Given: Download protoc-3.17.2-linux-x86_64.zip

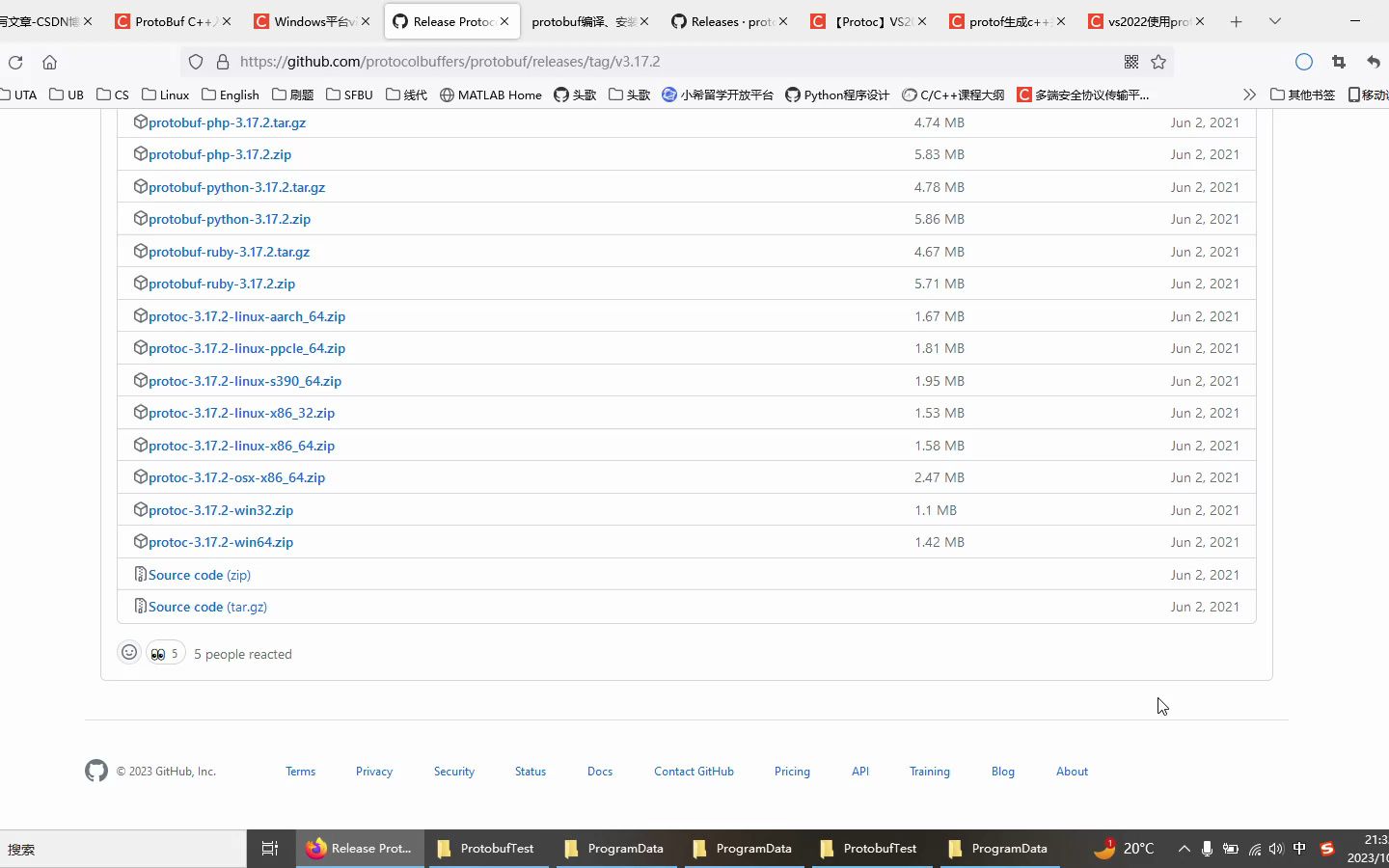Looking at the screenshot, I should pyautogui.click(x=242, y=446).
